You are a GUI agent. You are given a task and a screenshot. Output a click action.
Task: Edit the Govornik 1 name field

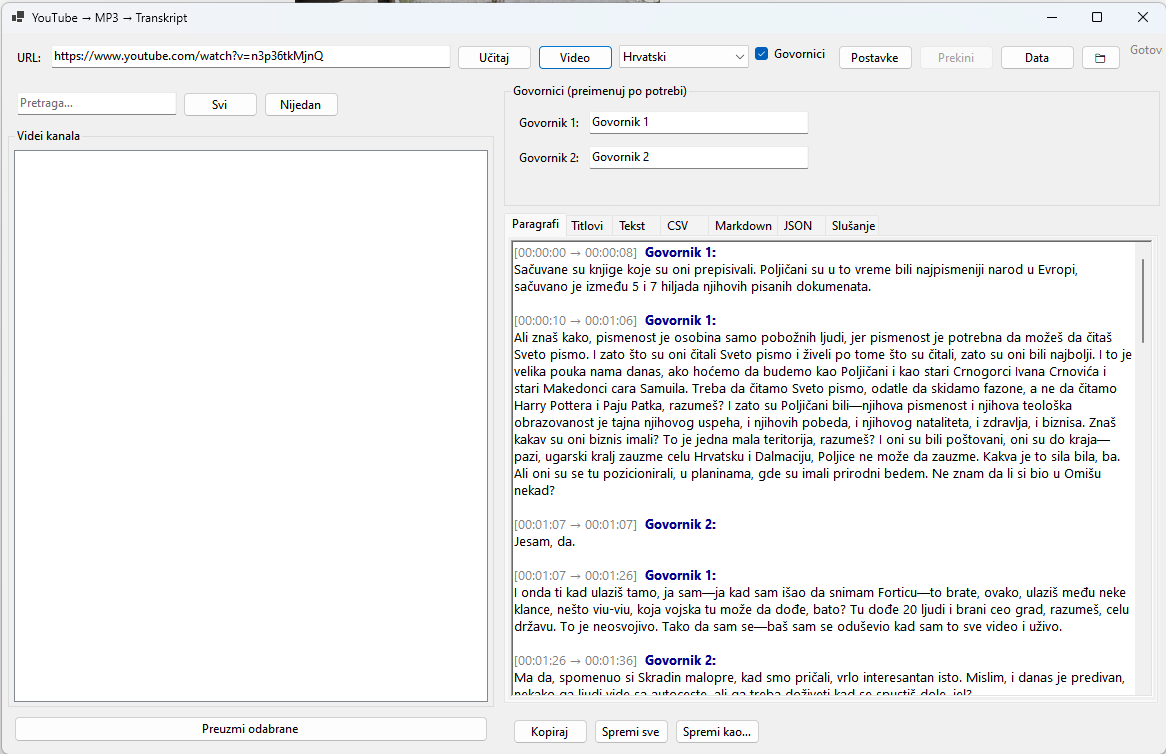pyautogui.click(x=698, y=123)
